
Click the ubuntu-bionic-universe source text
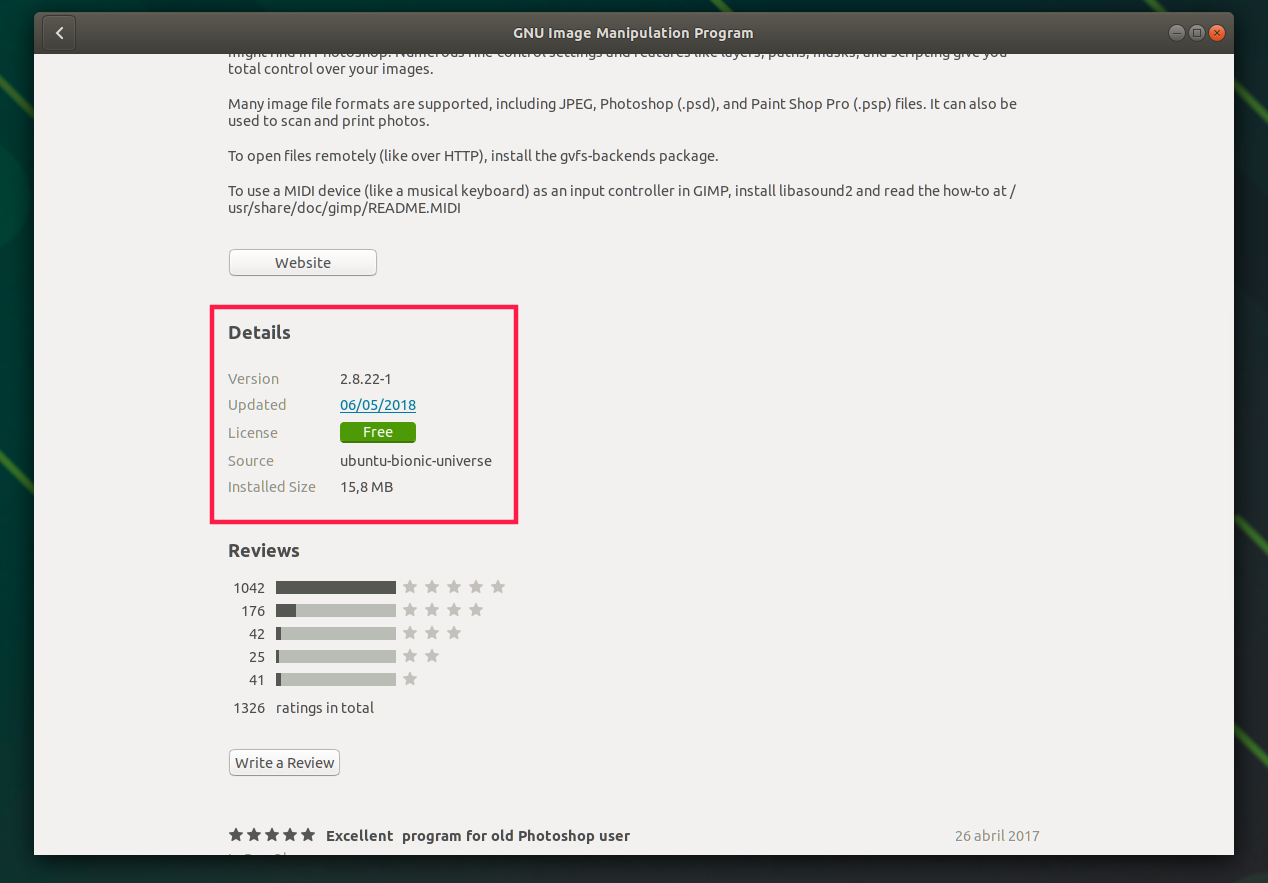[416, 461]
